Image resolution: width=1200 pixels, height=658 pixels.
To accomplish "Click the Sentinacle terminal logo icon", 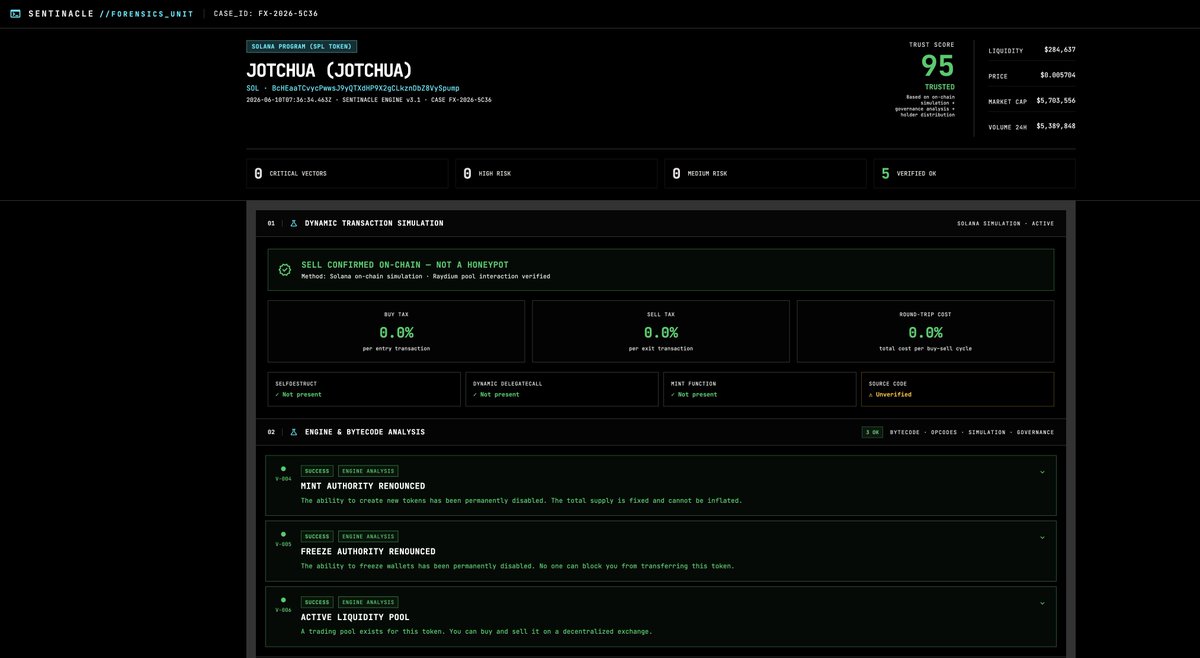I will click(x=15, y=14).
